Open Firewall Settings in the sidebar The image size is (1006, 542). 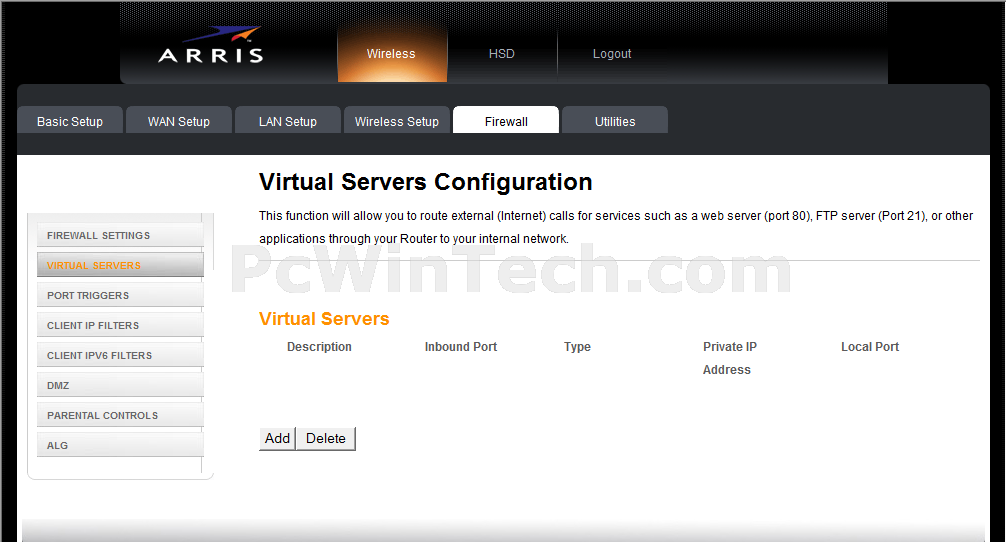[x=120, y=235]
